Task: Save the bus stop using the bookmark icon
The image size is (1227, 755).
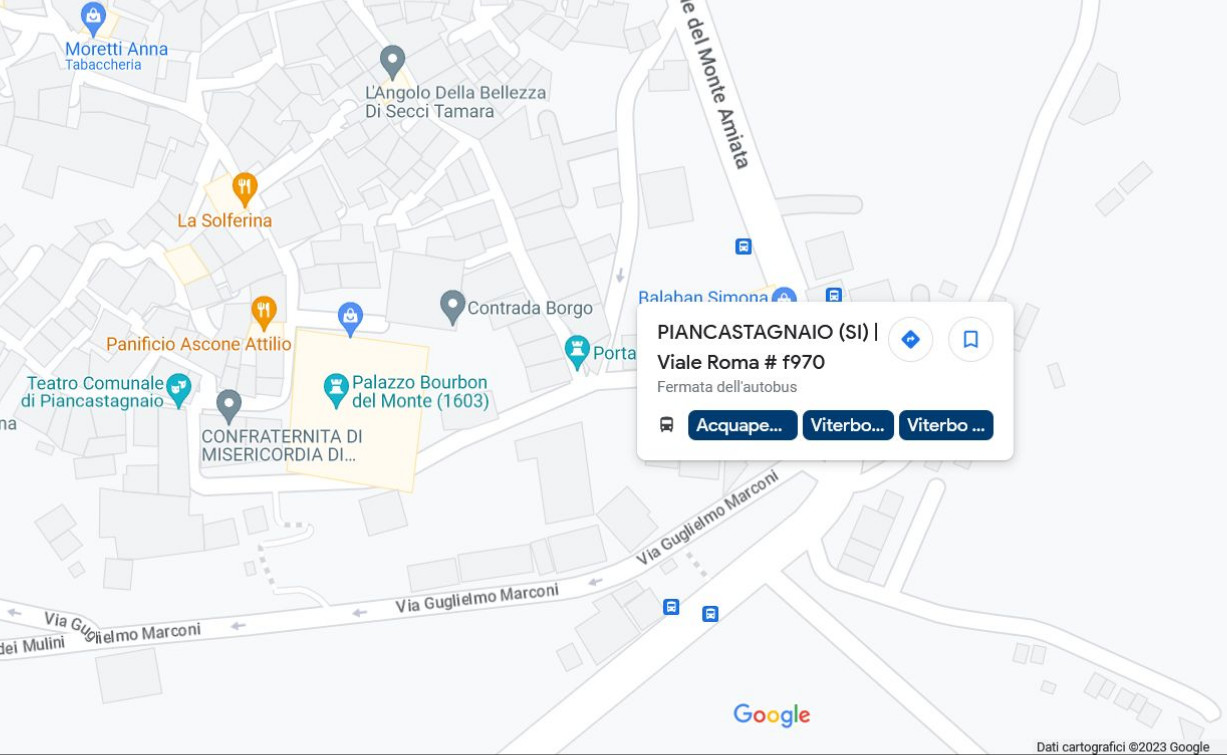Action: click(x=970, y=340)
